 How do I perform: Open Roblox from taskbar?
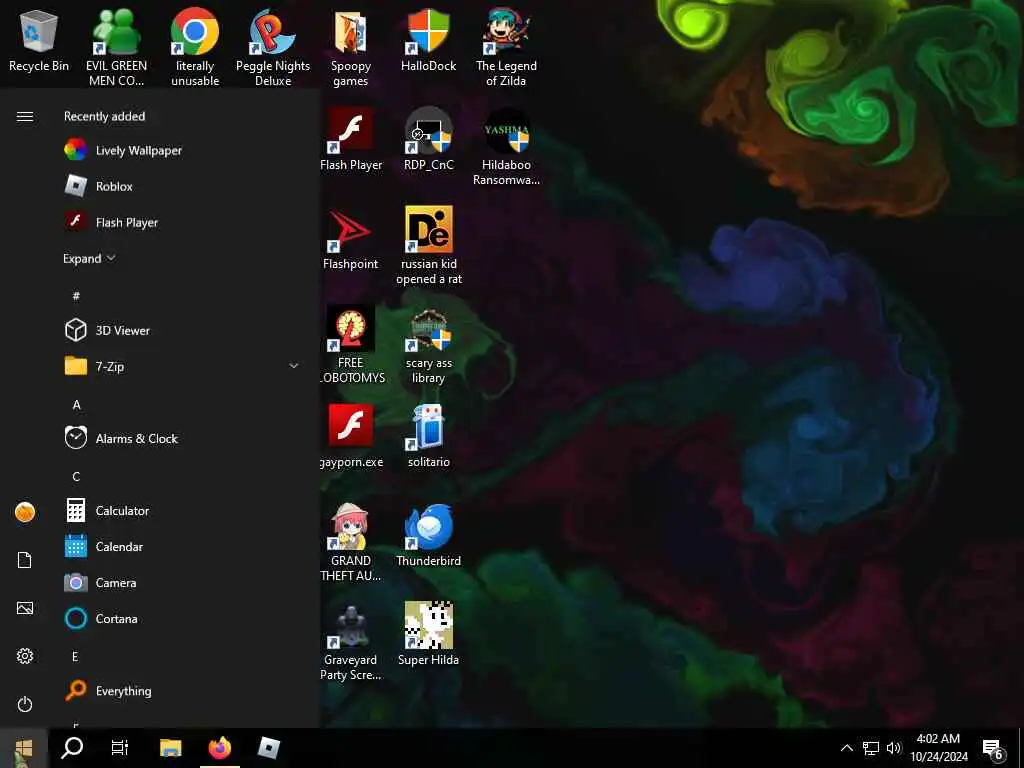[x=268, y=748]
